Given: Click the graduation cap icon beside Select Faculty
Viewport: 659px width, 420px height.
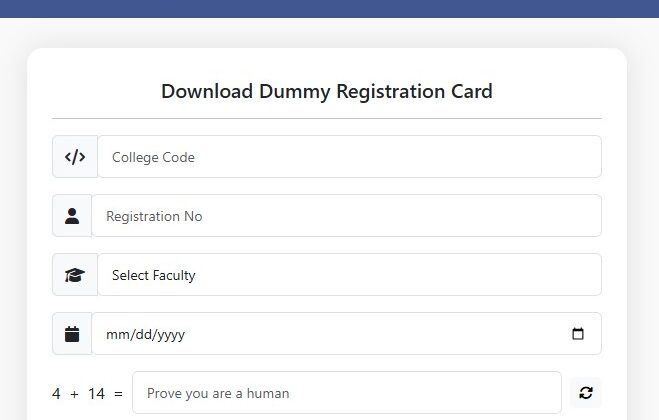Looking at the screenshot, I should tap(75, 275).
